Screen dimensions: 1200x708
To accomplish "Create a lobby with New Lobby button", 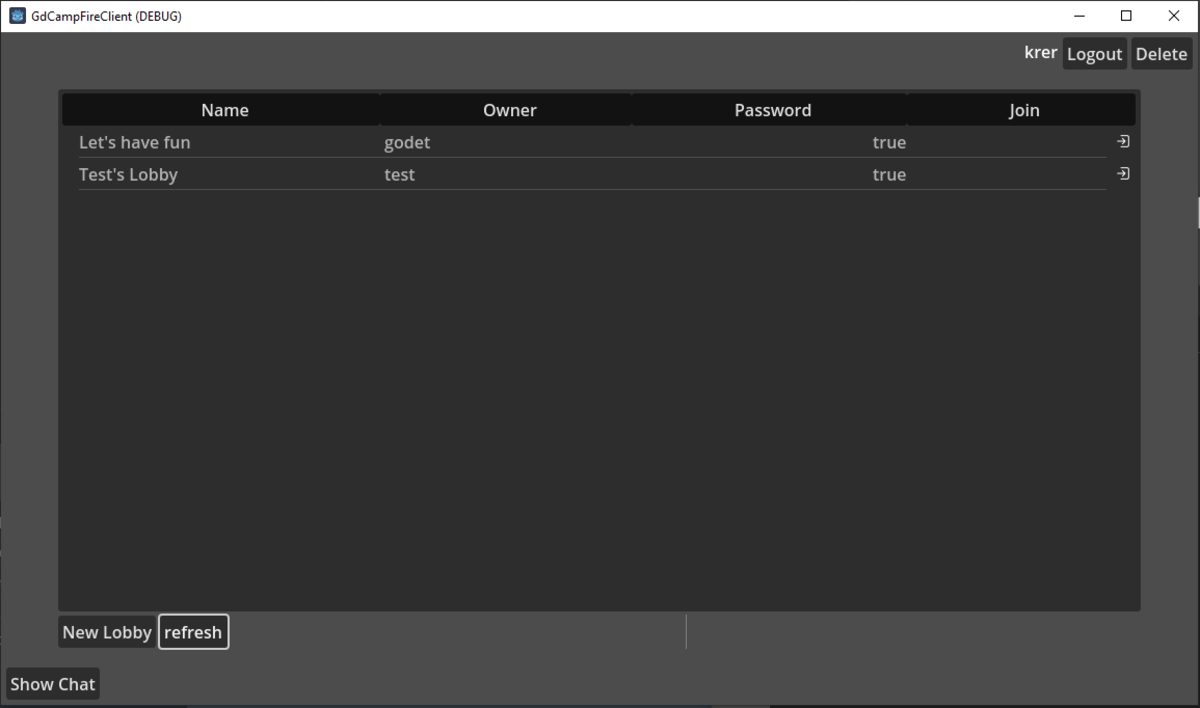I will click(107, 632).
